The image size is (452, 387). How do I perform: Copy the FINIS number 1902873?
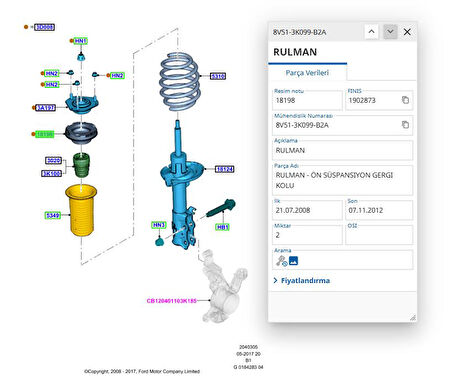click(x=405, y=100)
